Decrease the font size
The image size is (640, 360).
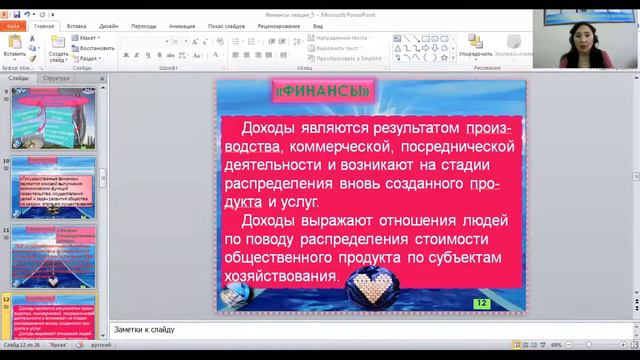point(205,42)
